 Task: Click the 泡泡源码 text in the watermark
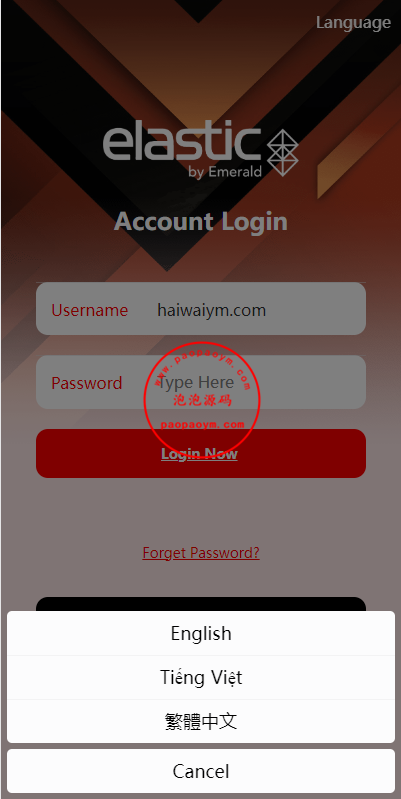202,401
